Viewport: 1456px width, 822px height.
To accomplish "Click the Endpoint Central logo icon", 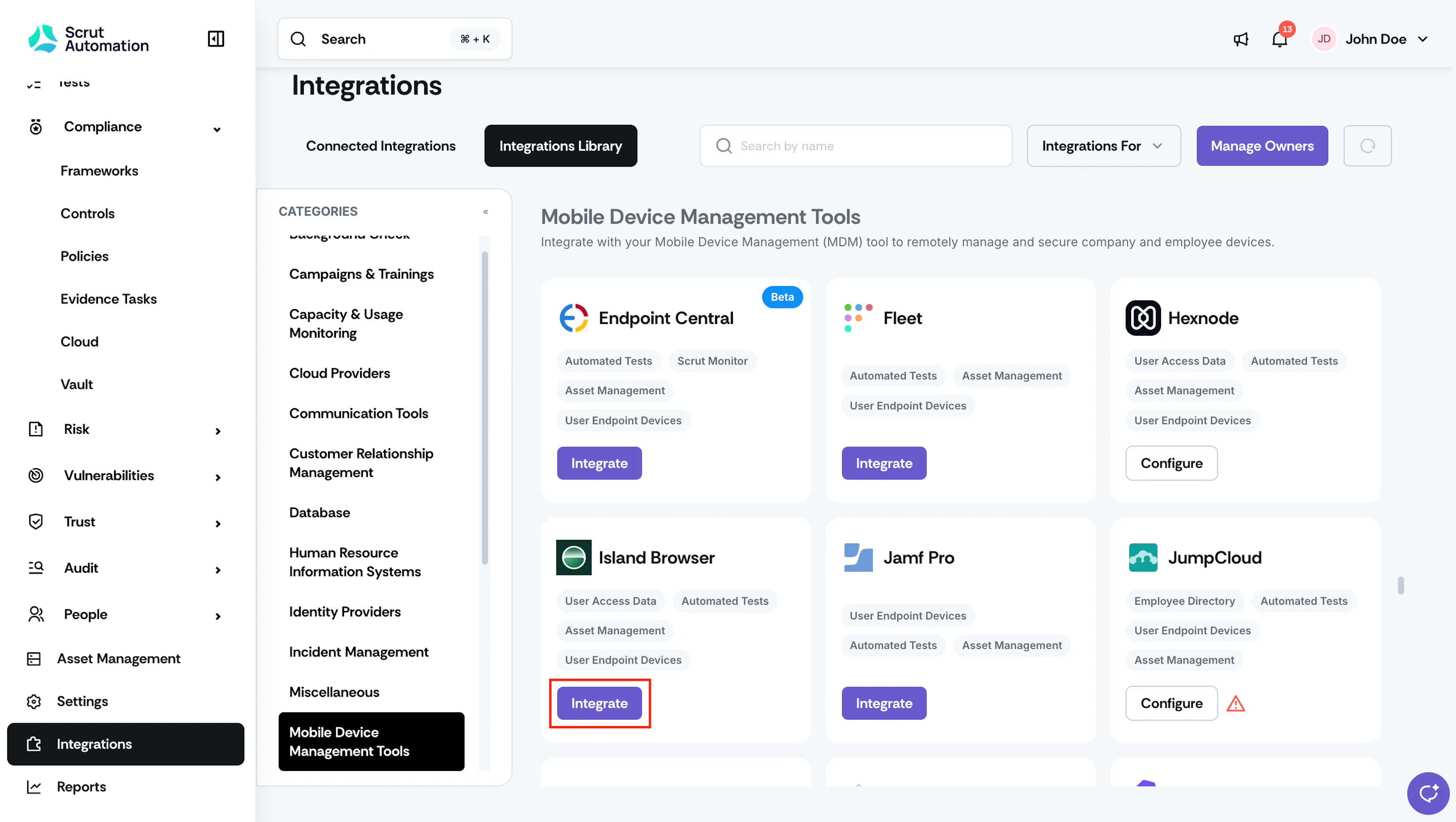I will point(574,318).
